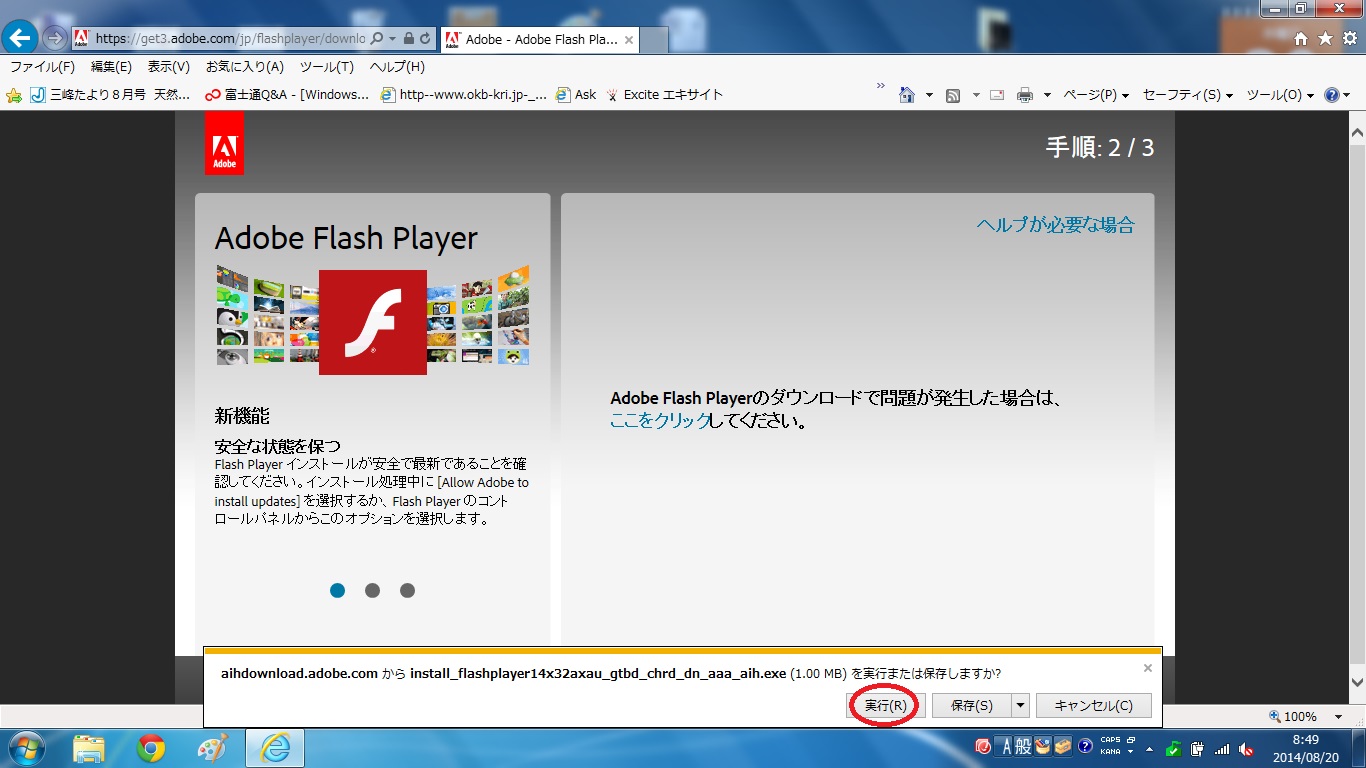
Task: Open the Print dropdown arrow
Action: tap(1047, 95)
